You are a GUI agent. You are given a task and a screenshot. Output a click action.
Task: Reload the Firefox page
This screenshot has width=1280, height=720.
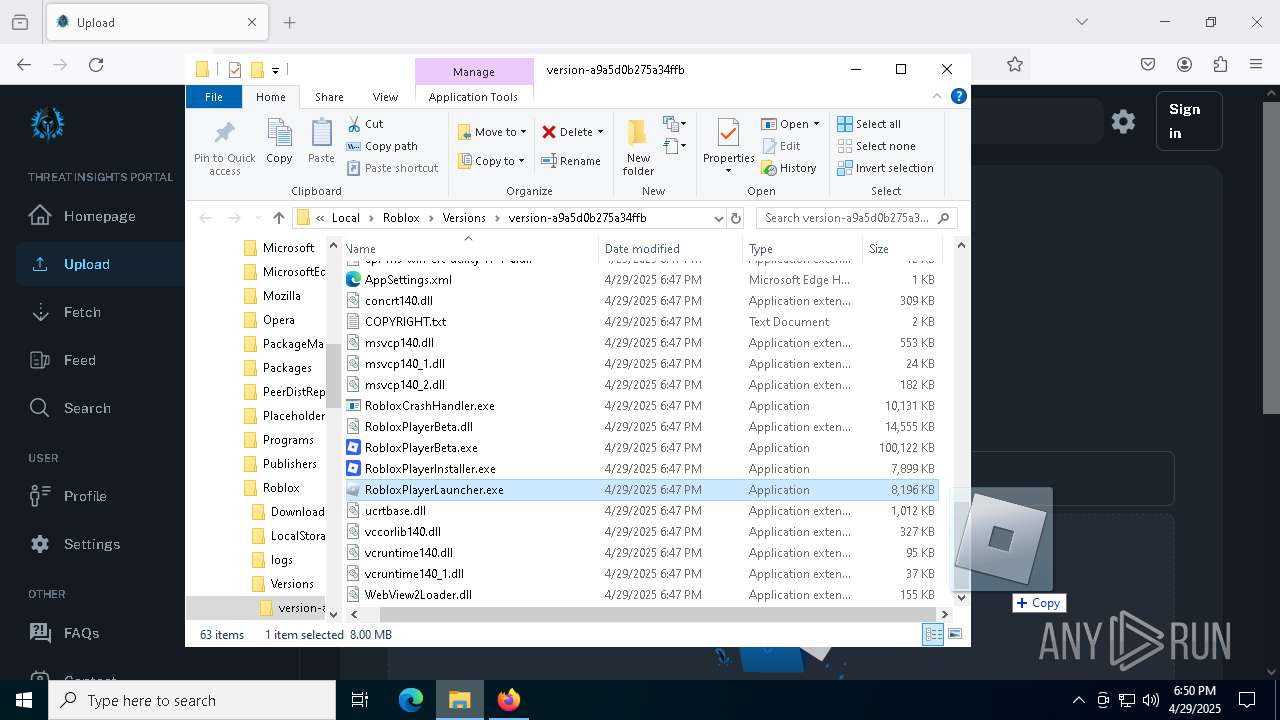point(96,64)
